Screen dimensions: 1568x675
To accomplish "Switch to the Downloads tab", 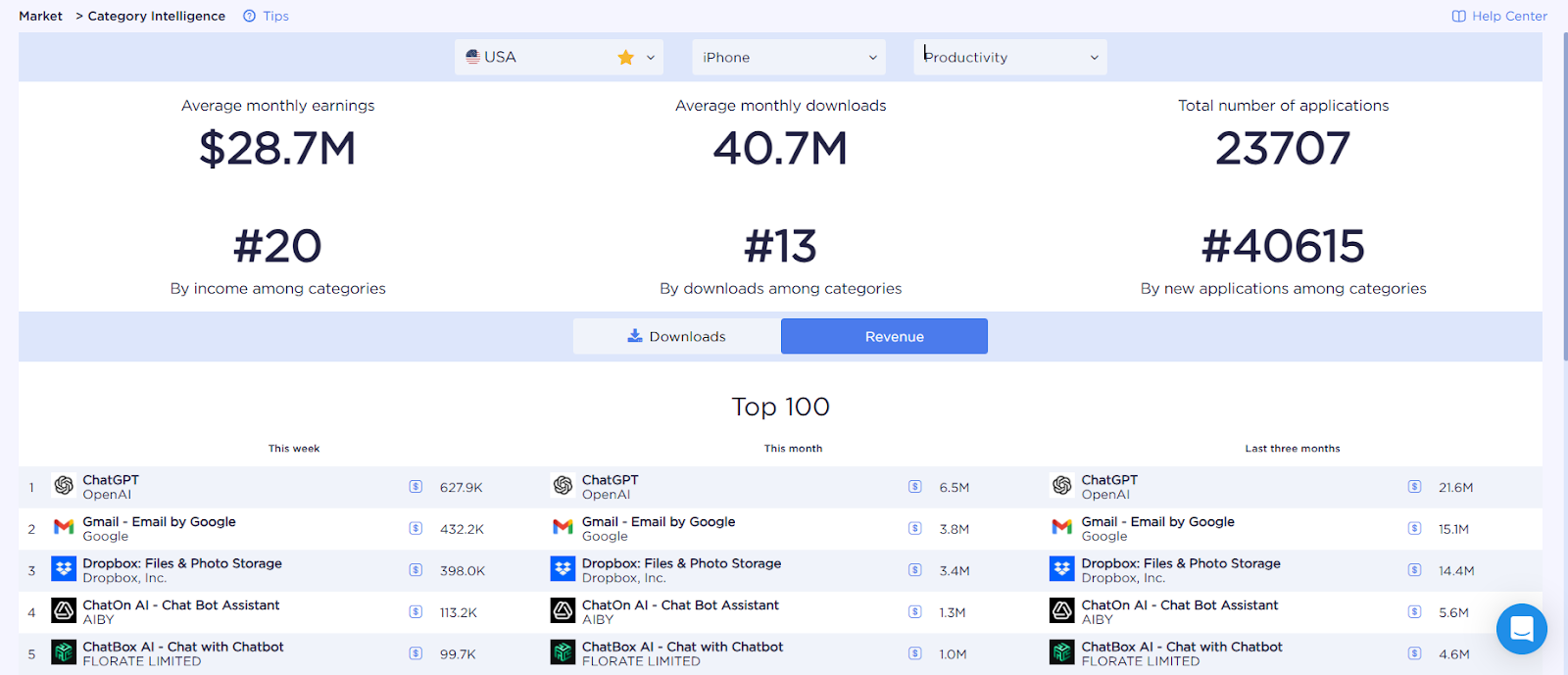I will pos(677,336).
